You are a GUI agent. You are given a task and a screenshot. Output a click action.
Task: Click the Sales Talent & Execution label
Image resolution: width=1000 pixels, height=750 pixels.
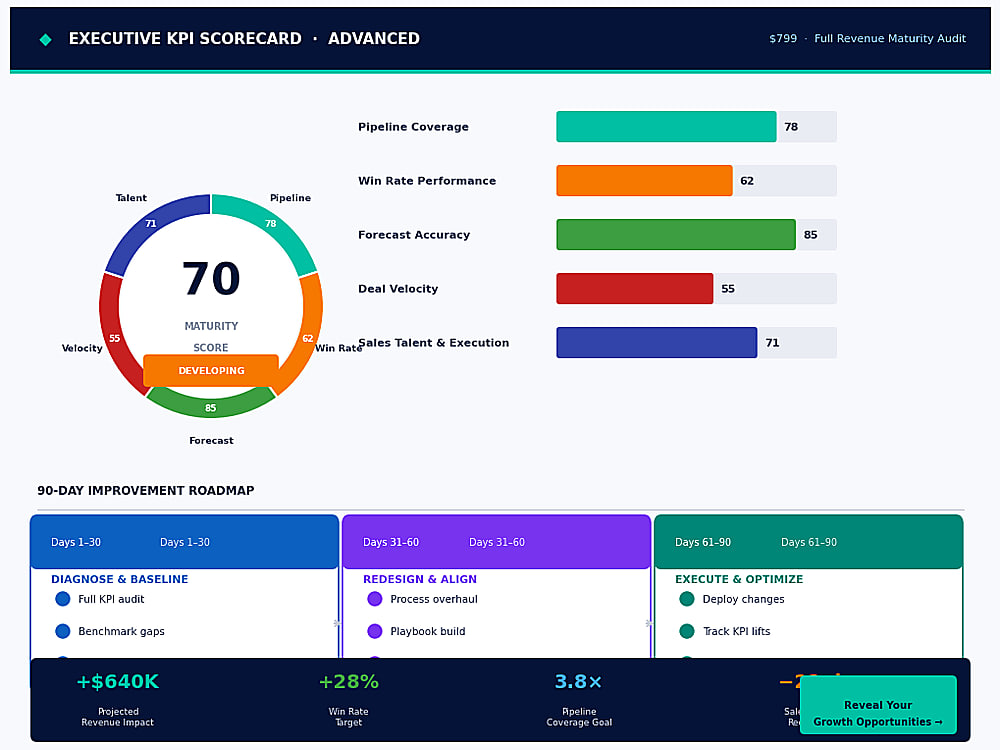pos(434,342)
